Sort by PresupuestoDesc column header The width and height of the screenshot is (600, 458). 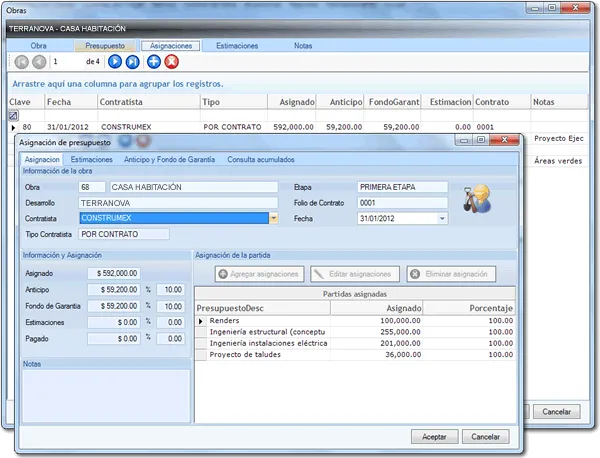coord(262,308)
